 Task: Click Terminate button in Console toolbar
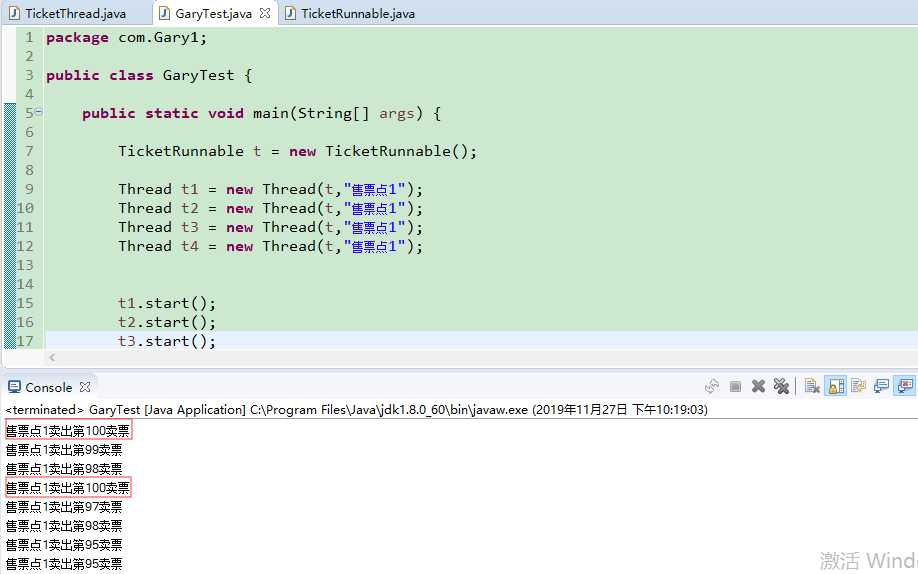tap(735, 386)
